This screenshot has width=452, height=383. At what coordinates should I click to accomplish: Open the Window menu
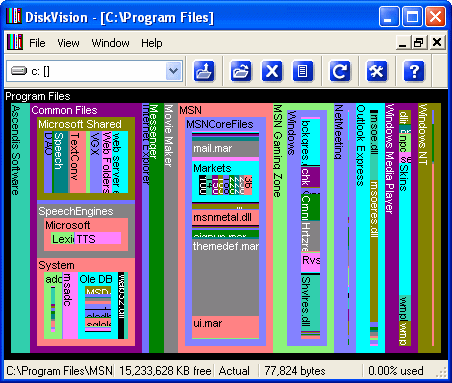(110, 43)
